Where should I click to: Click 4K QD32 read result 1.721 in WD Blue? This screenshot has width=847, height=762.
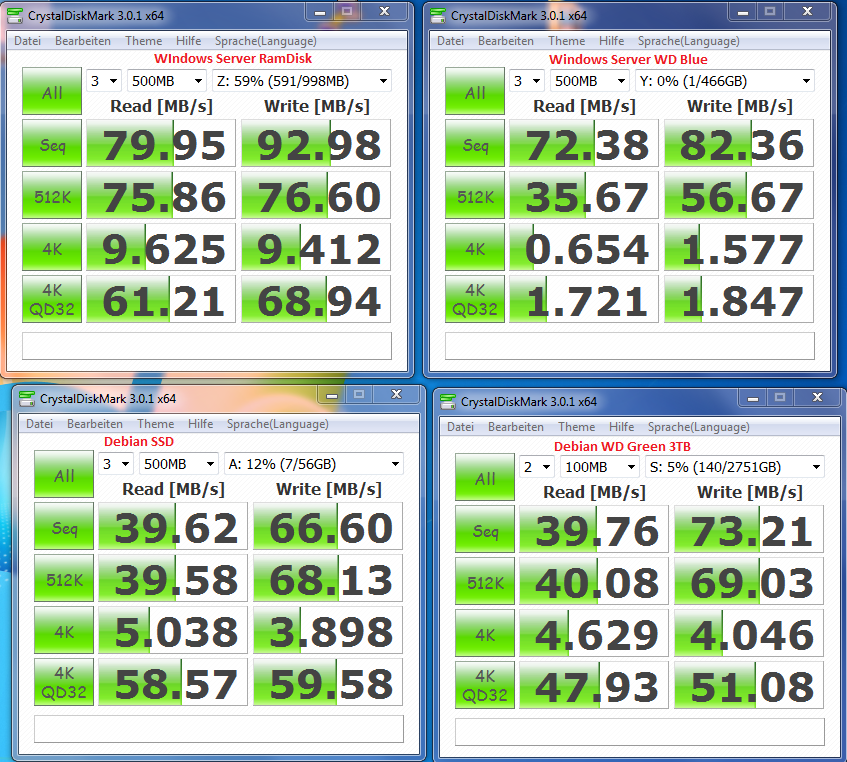point(584,299)
